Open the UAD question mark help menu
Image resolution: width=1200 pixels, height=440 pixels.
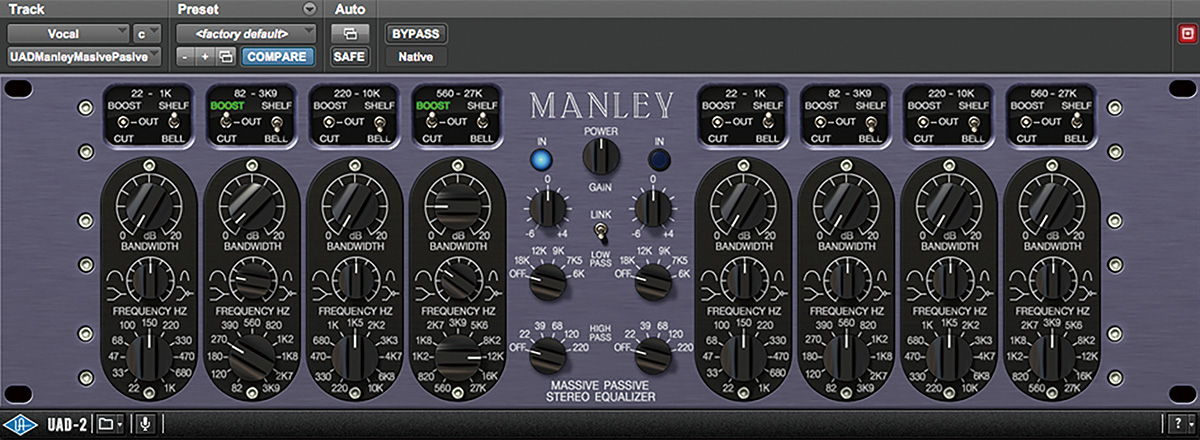pyautogui.click(x=1180, y=425)
